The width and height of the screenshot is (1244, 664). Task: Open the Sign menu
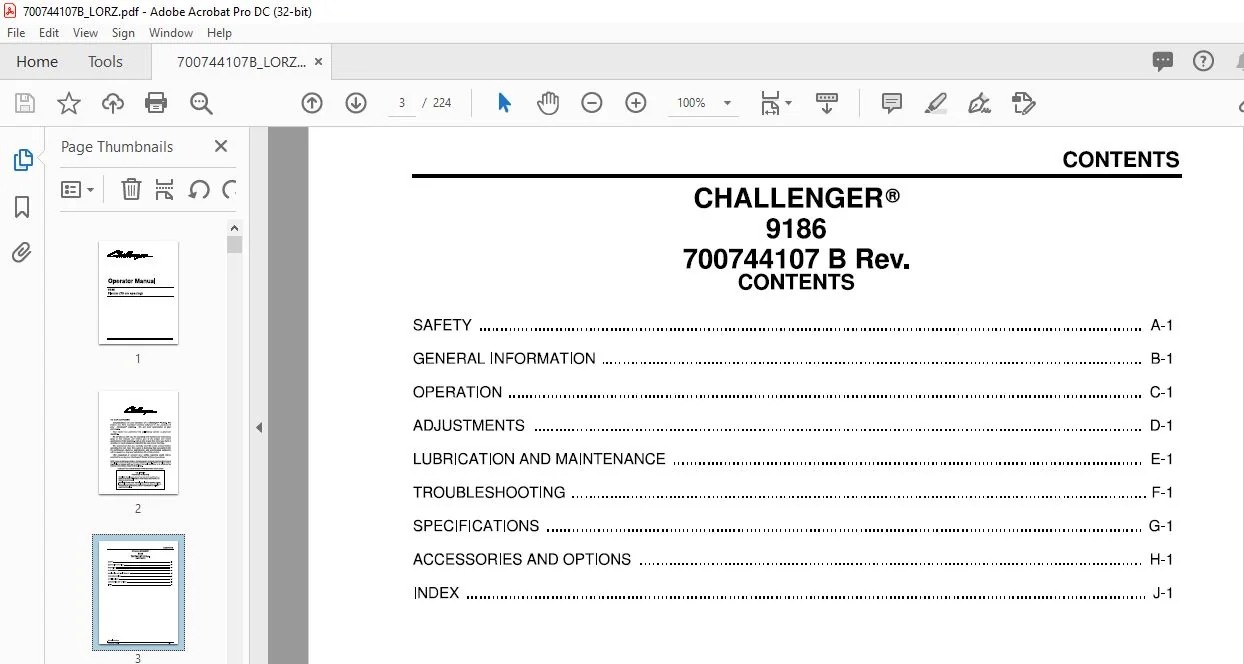pyautogui.click(x=123, y=33)
